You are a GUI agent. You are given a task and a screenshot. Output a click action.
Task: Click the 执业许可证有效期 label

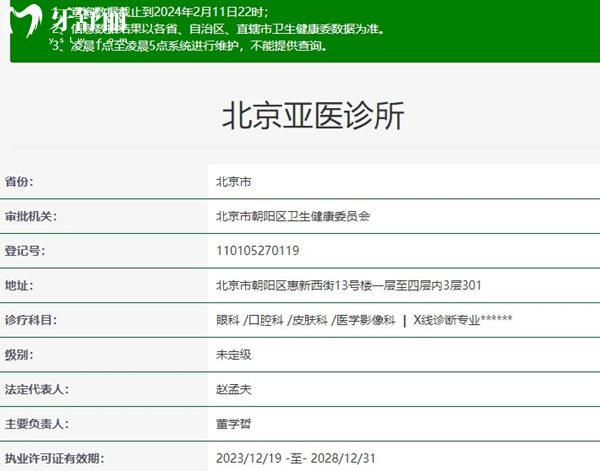tap(54, 458)
